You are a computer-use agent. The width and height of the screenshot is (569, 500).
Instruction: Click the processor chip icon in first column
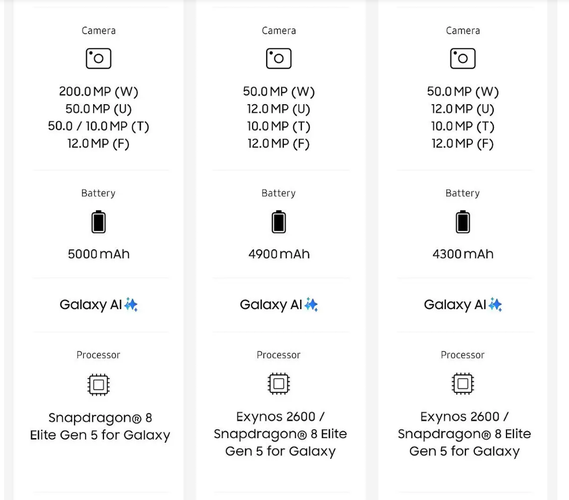98,384
